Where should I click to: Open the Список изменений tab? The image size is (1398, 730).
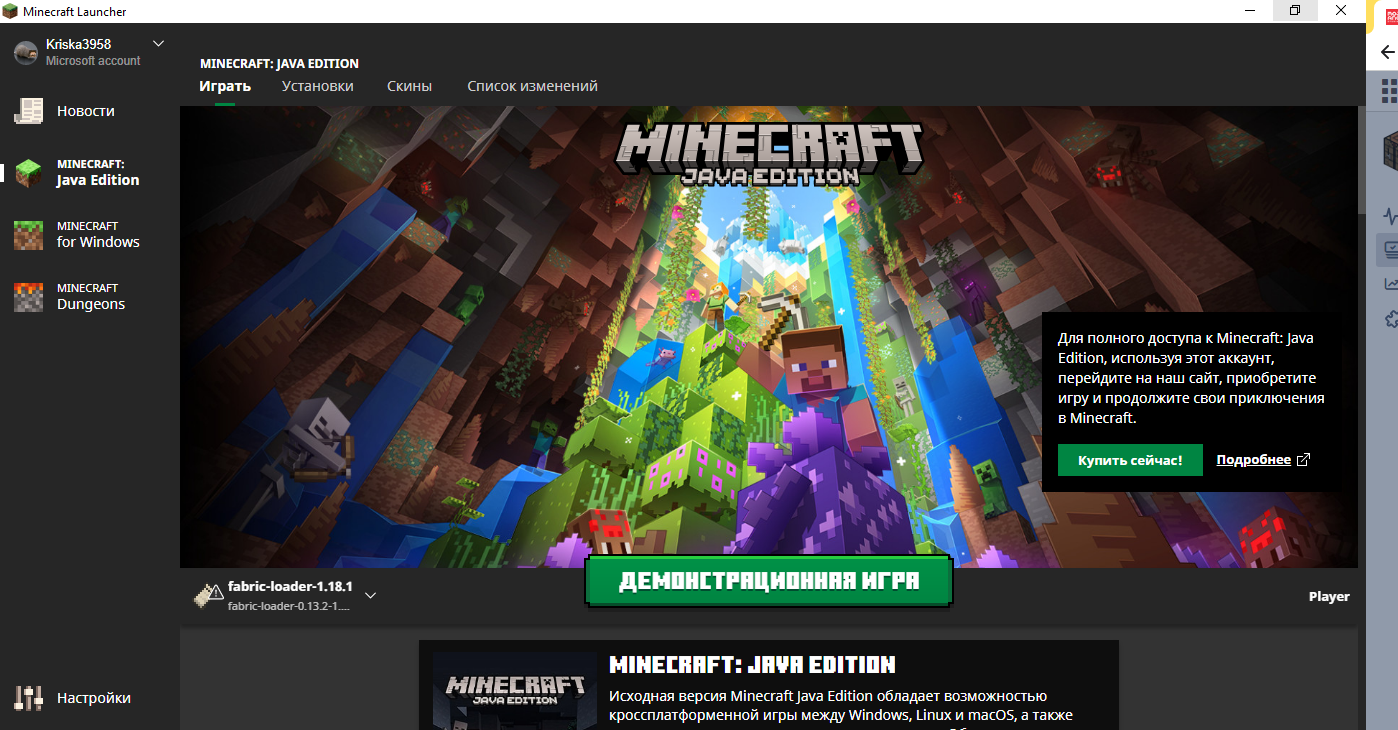click(x=533, y=86)
